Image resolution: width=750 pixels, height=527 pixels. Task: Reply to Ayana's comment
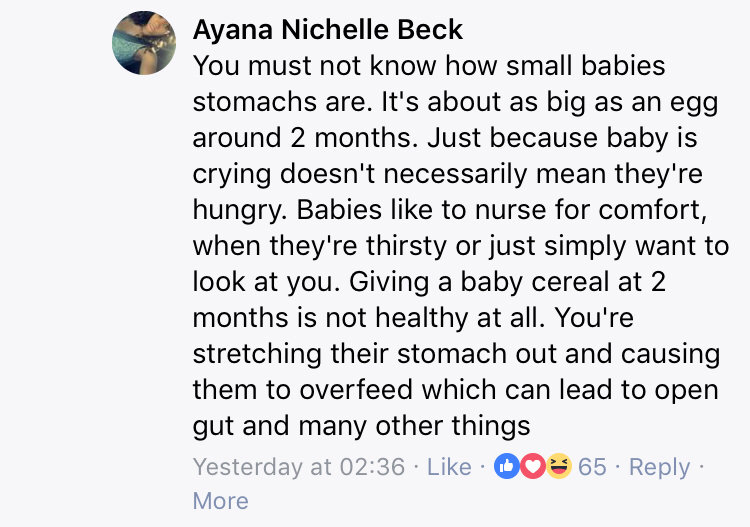click(659, 468)
